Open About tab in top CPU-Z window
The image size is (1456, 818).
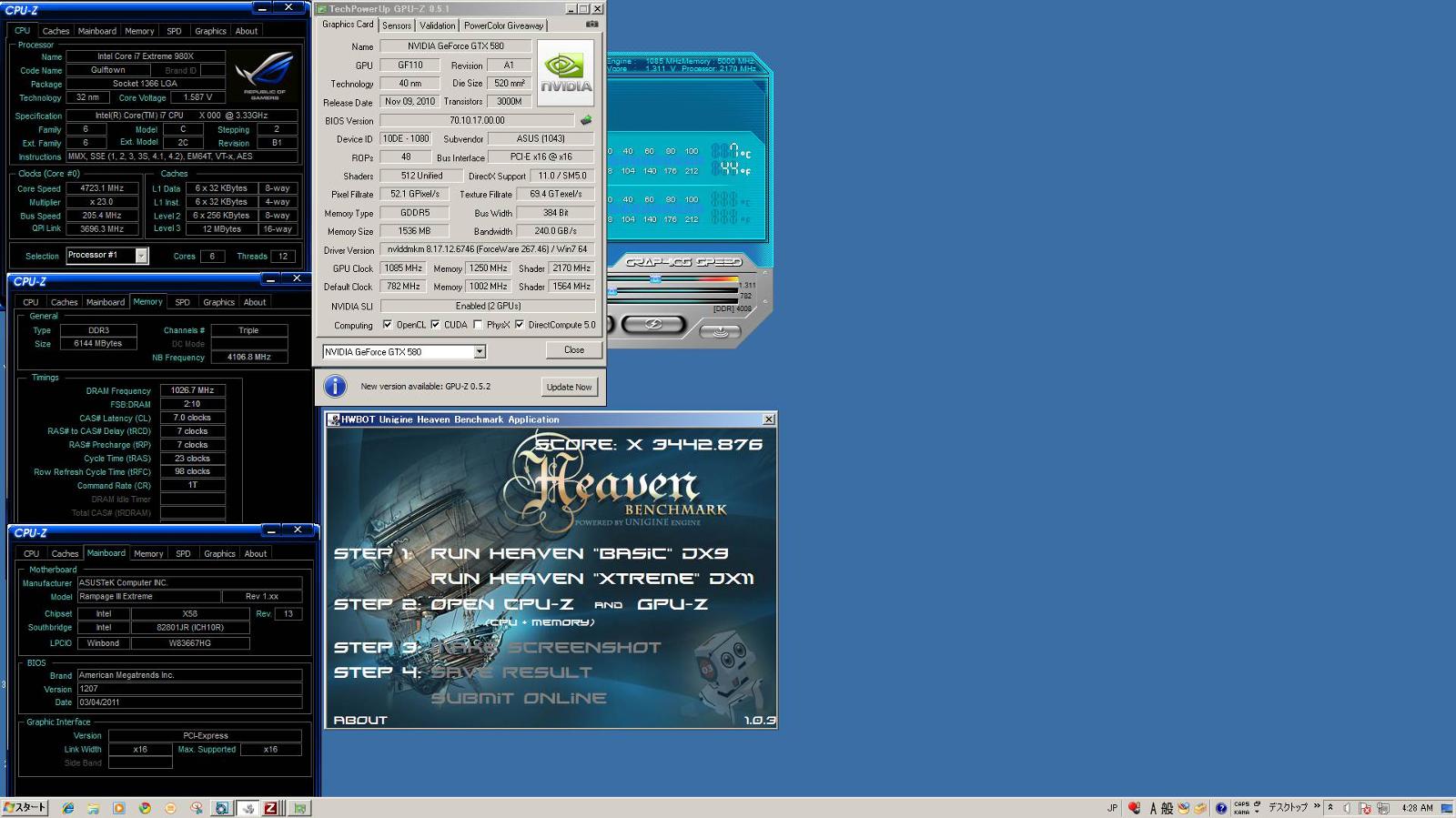click(247, 31)
